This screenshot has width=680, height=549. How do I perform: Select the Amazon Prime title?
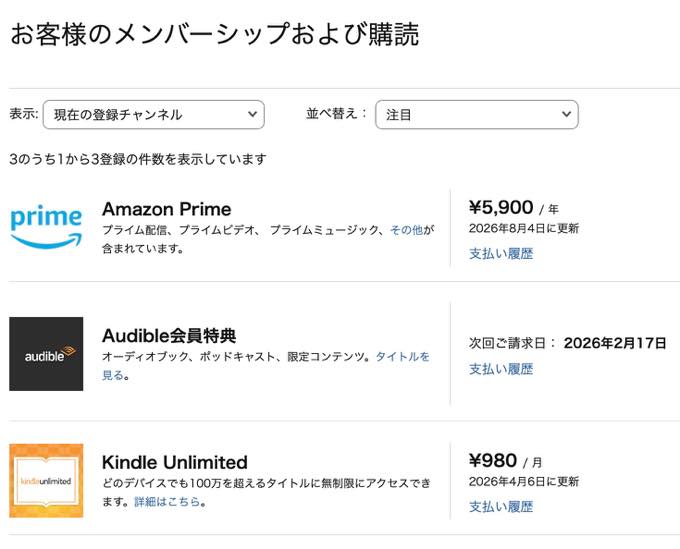pyautogui.click(x=166, y=209)
